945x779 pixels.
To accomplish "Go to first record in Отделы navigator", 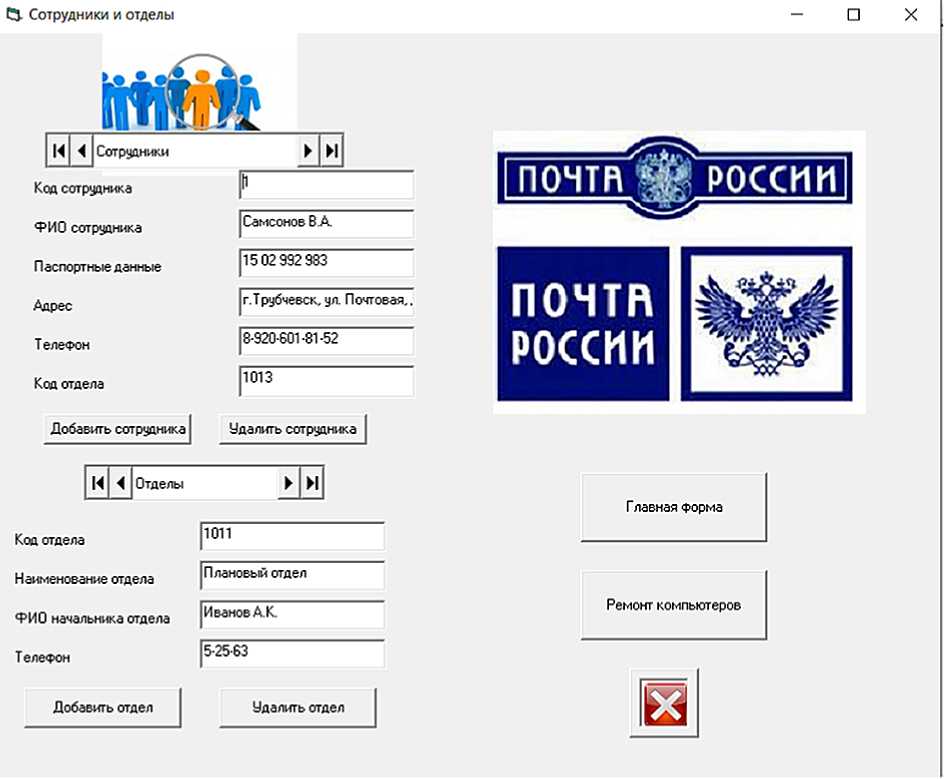I will (98, 483).
